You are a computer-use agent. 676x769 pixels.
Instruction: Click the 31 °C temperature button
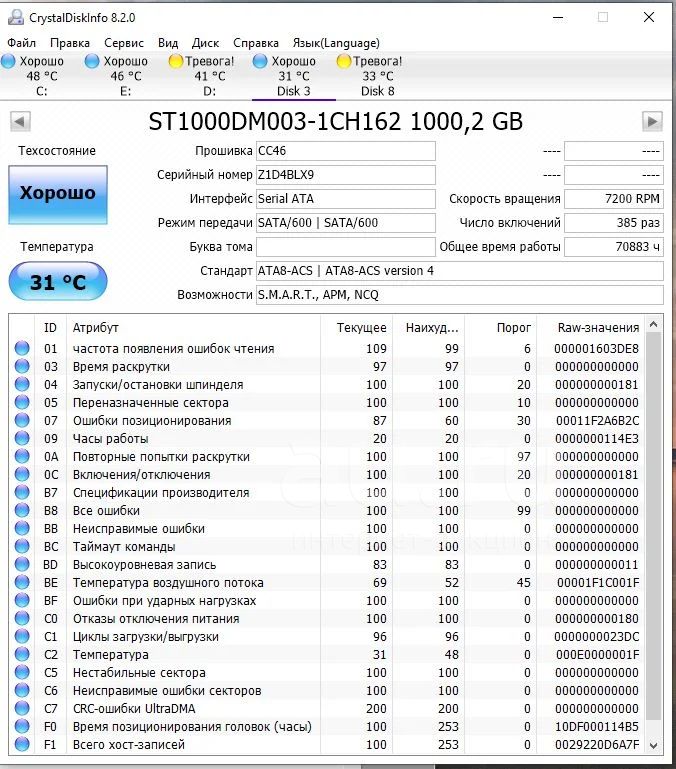click(x=58, y=281)
